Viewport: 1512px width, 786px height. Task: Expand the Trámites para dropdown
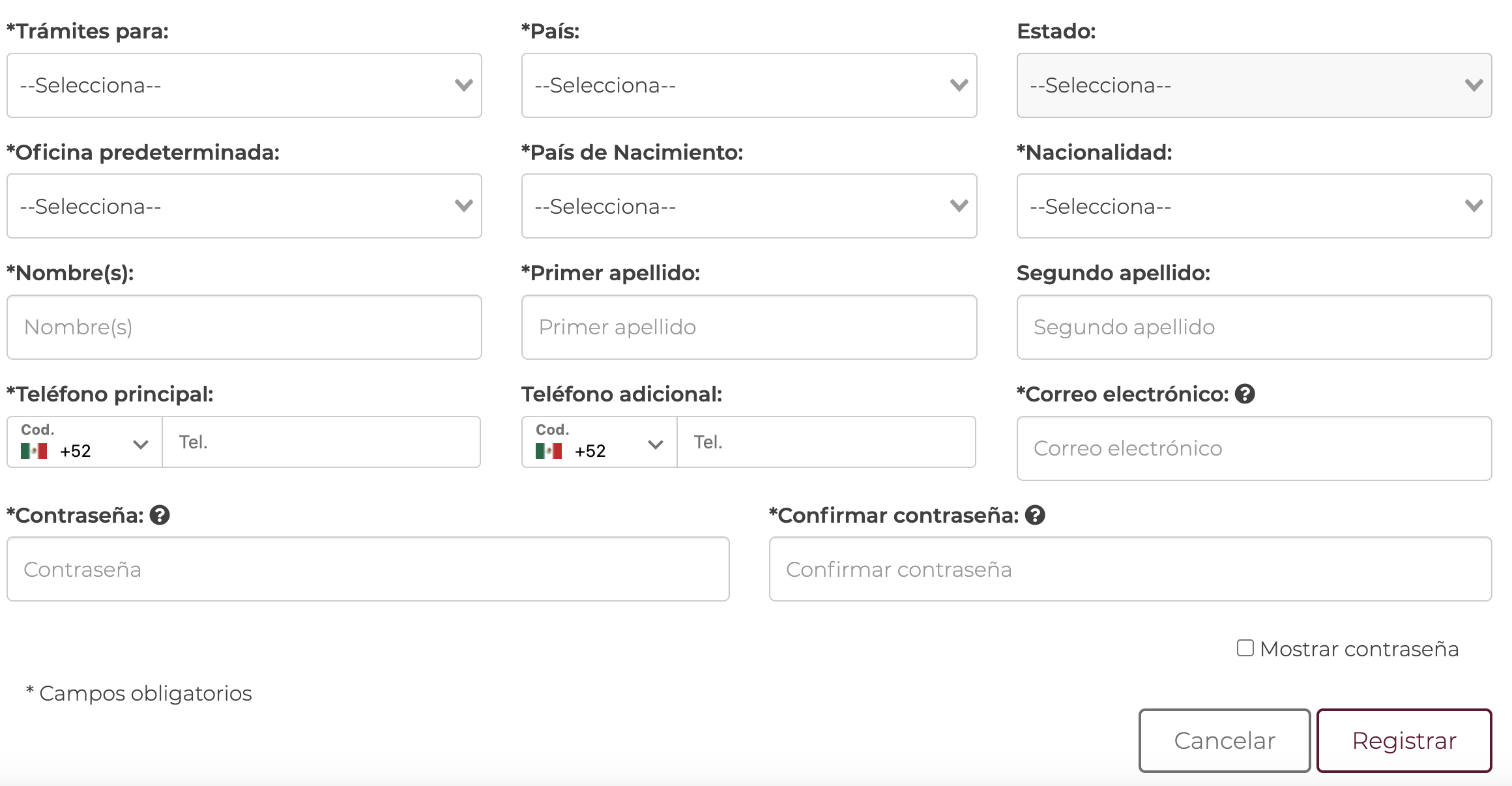point(244,85)
